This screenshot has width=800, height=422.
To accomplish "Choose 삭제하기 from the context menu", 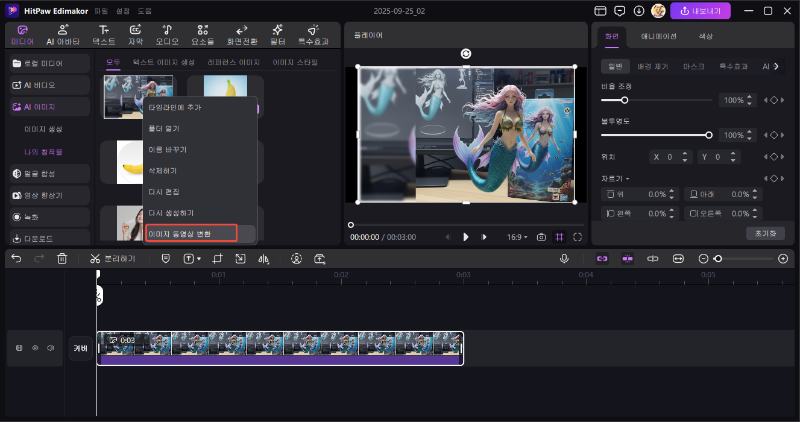I will (x=200, y=170).
